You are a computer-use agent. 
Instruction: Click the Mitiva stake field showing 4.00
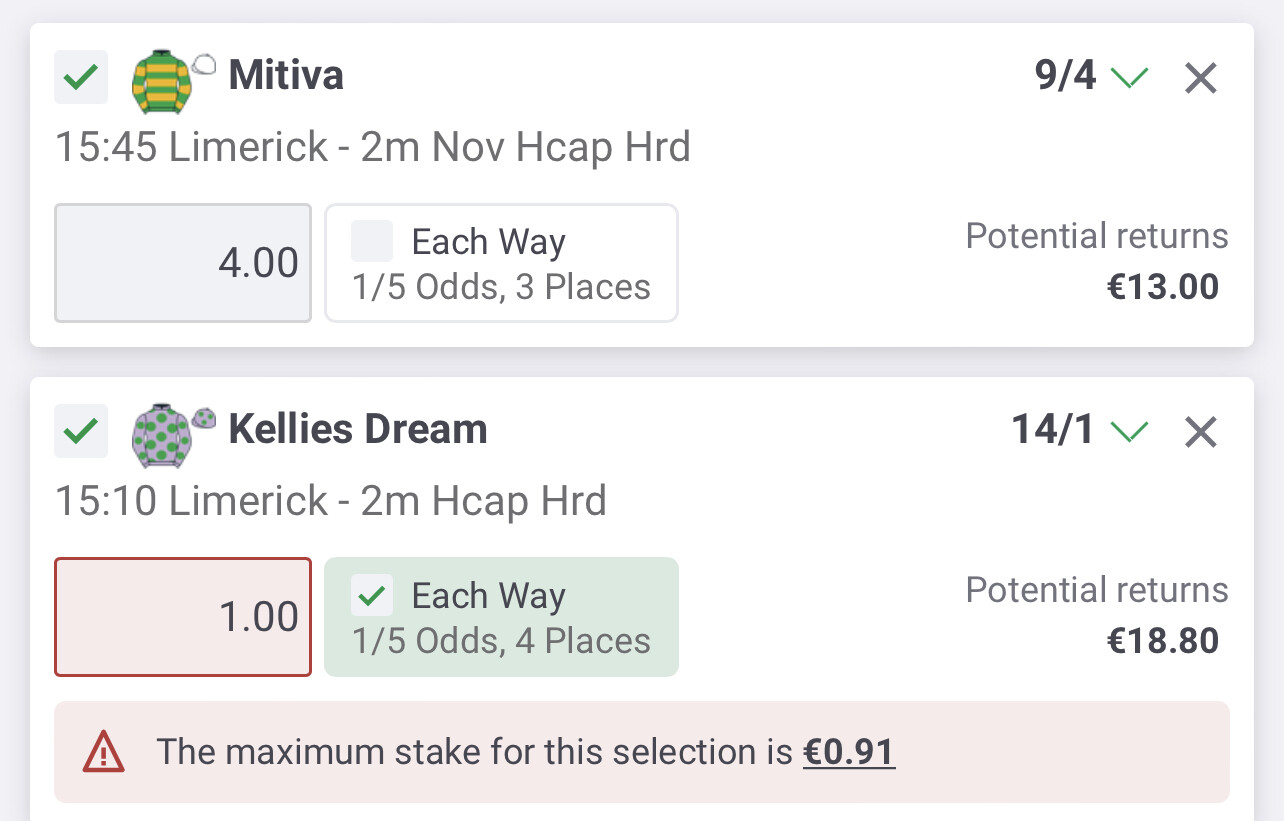point(183,263)
